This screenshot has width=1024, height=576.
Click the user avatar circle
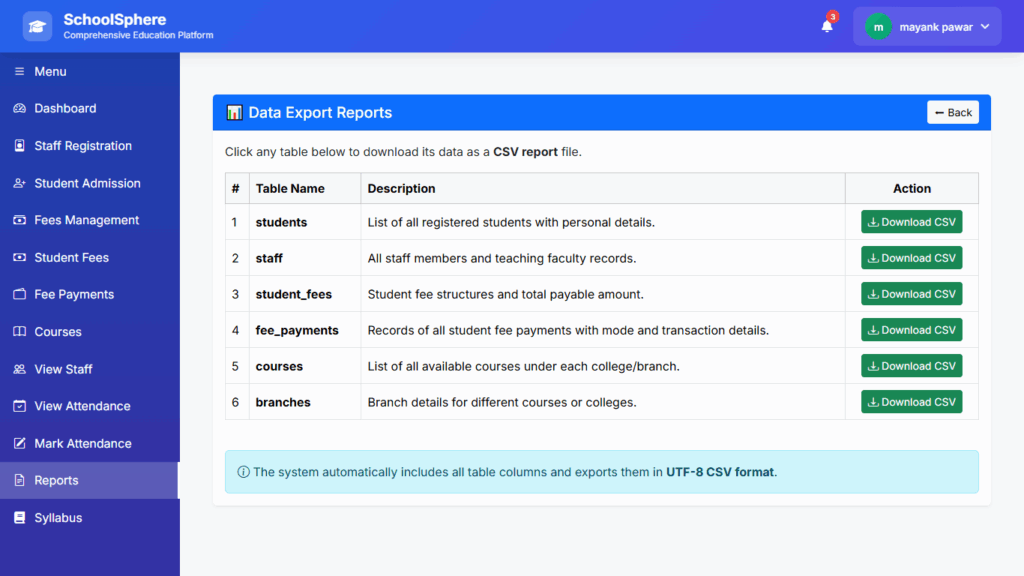click(878, 27)
